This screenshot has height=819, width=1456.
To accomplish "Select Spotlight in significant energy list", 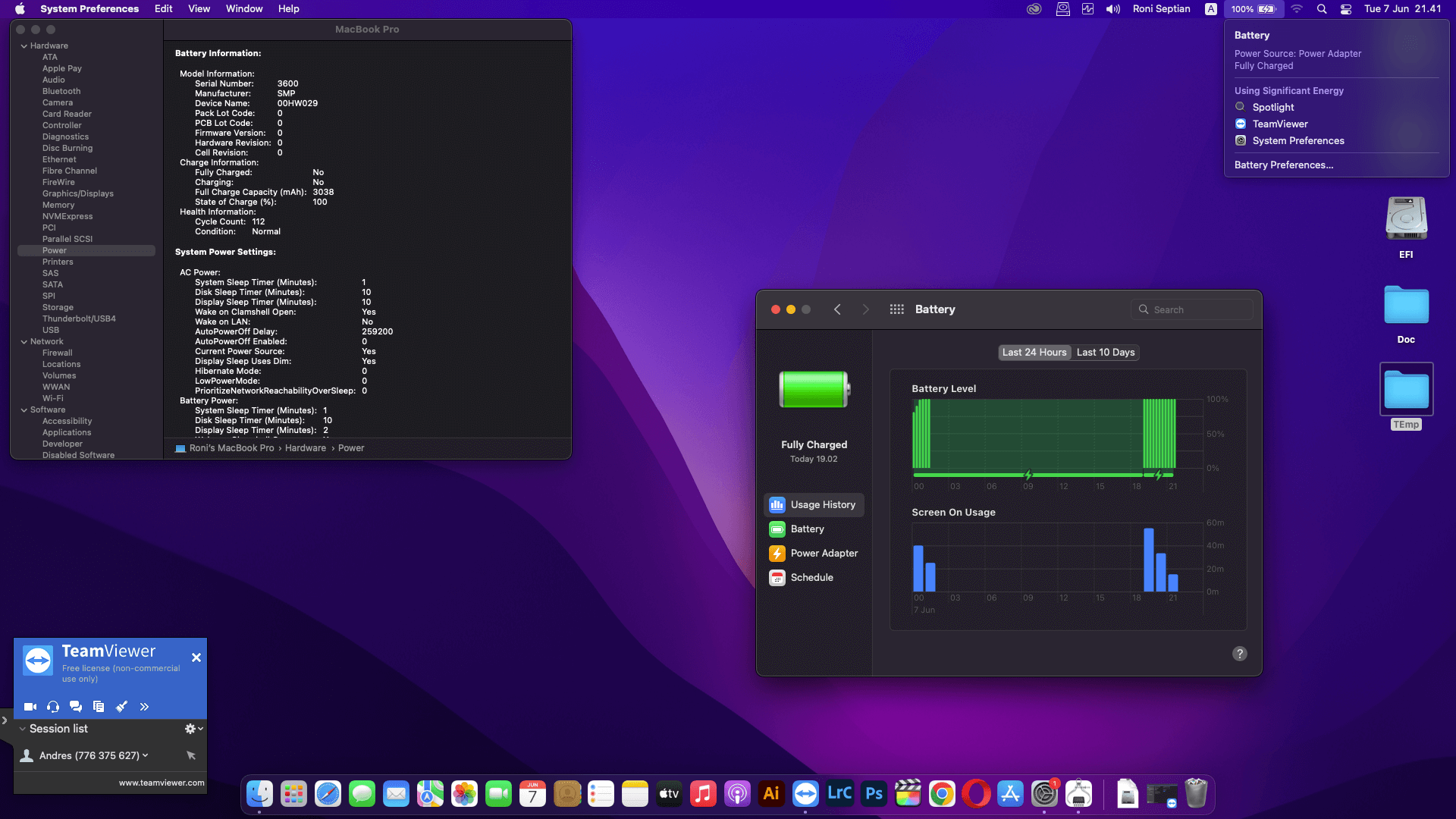I will (x=1273, y=108).
